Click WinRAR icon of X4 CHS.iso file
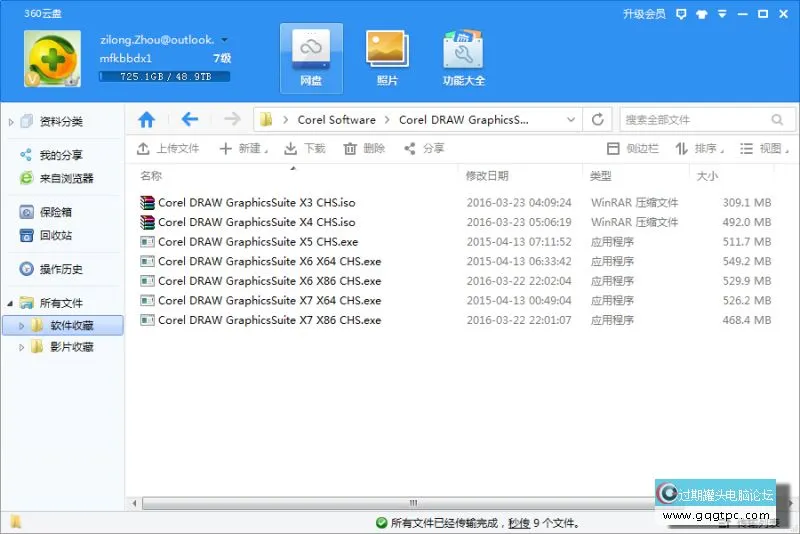The width and height of the screenshot is (800, 534). (x=147, y=222)
